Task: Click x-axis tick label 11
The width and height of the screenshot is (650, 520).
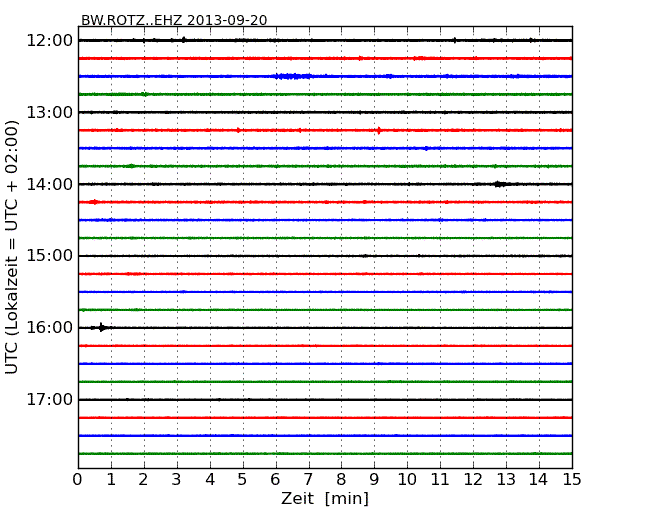Action: [x=440, y=480]
